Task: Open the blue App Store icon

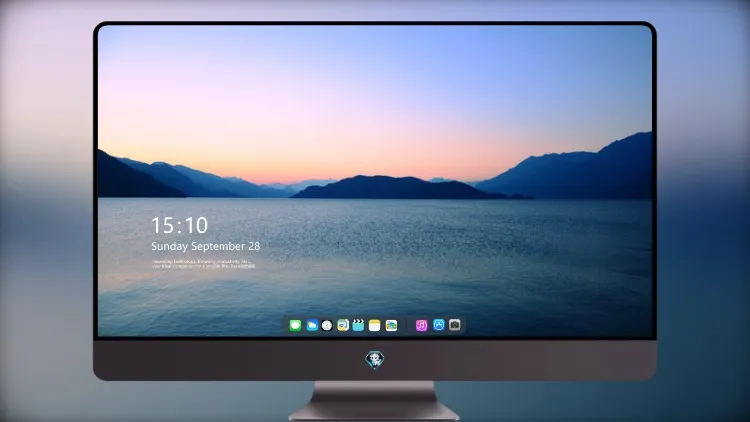Action: 439,325
